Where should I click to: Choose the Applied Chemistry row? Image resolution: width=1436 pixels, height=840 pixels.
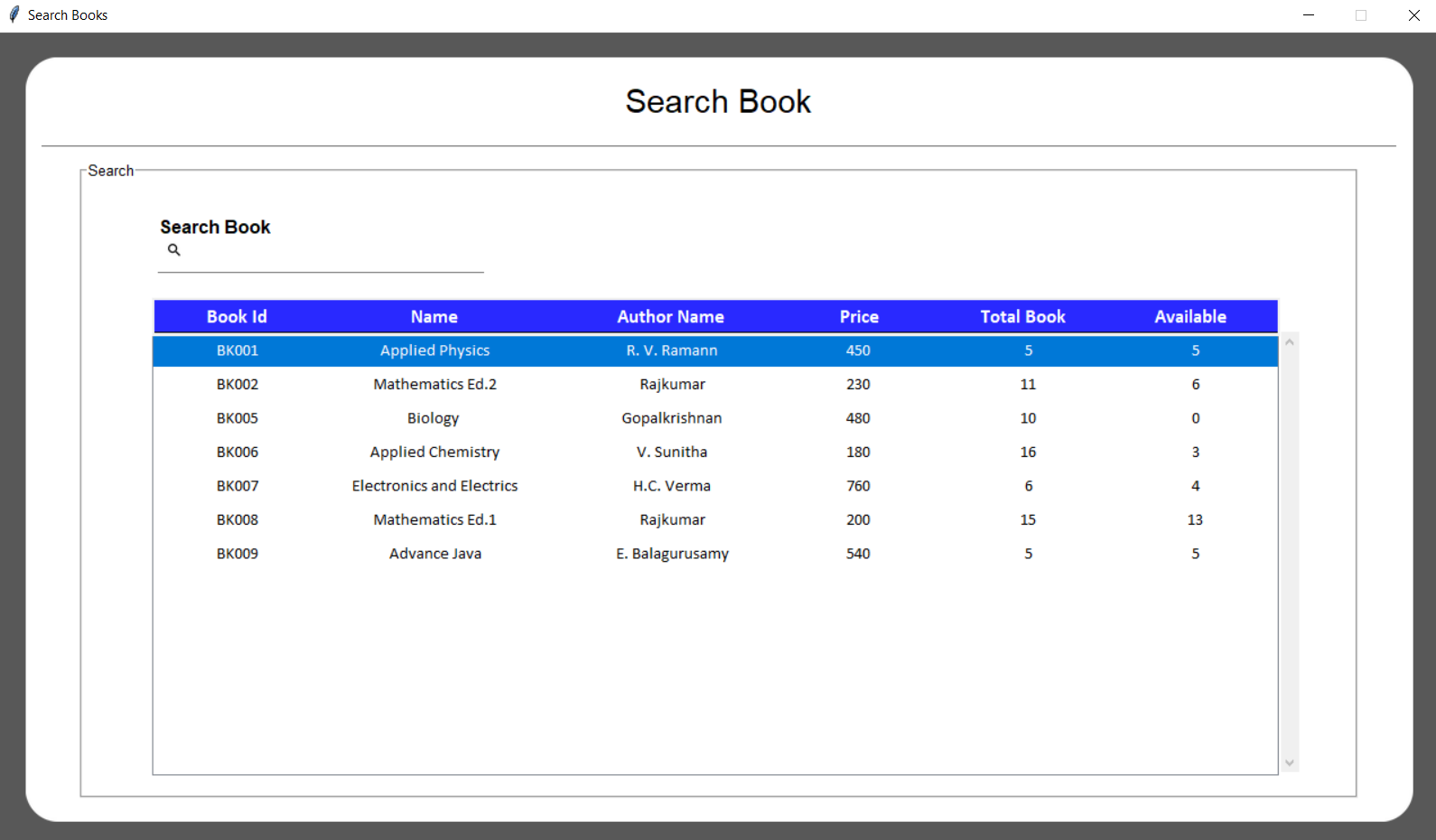click(434, 453)
